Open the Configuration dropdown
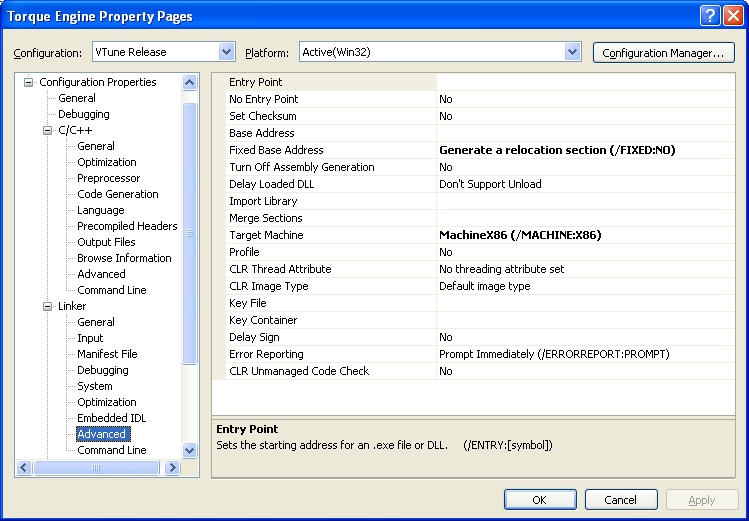Image resolution: width=749 pixels, height=521 pixels. [x=226, y=52]
